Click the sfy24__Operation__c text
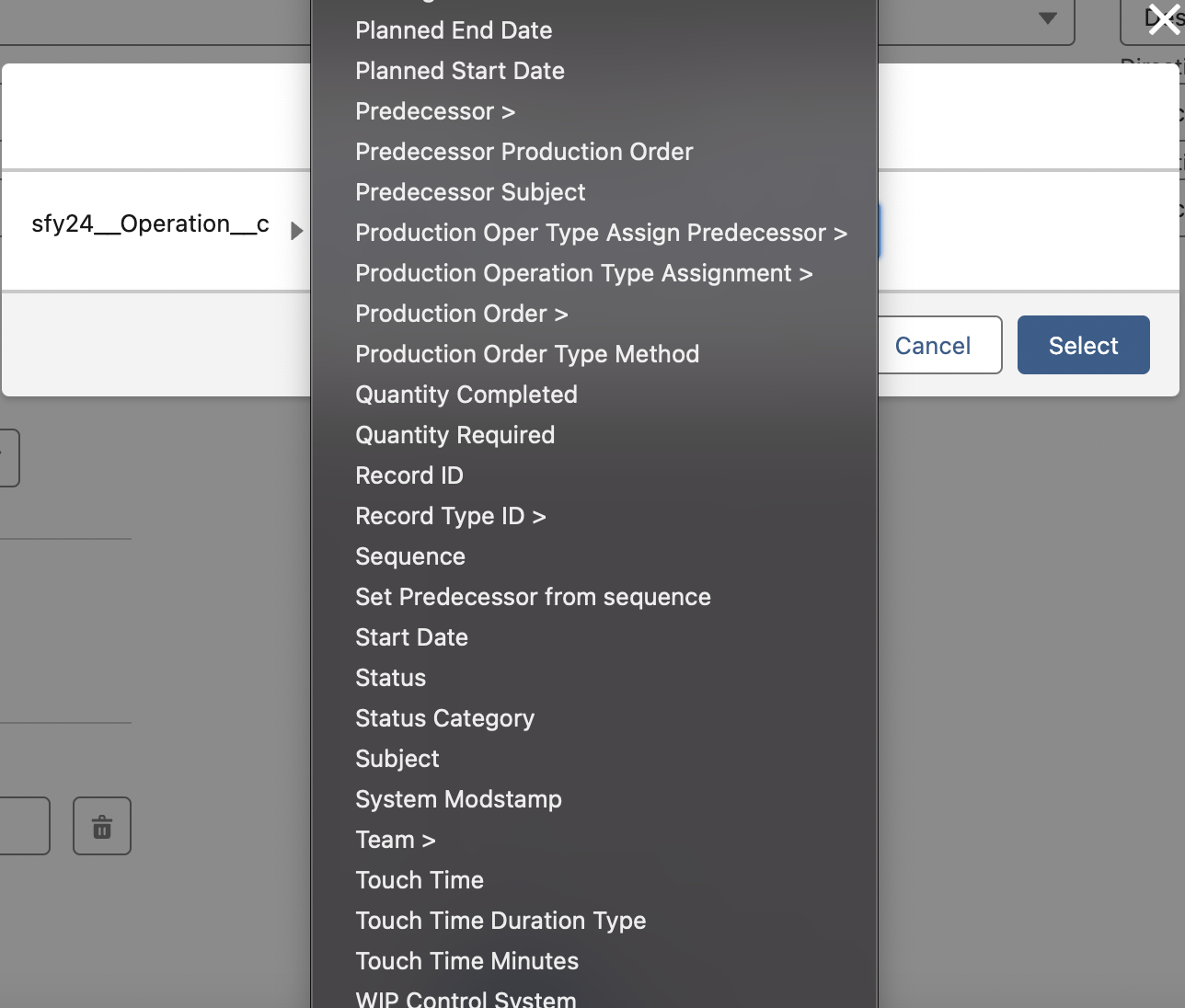The height and width of the screenshot is (1008, 1185). pyautogui.click(x=150, y=223)
